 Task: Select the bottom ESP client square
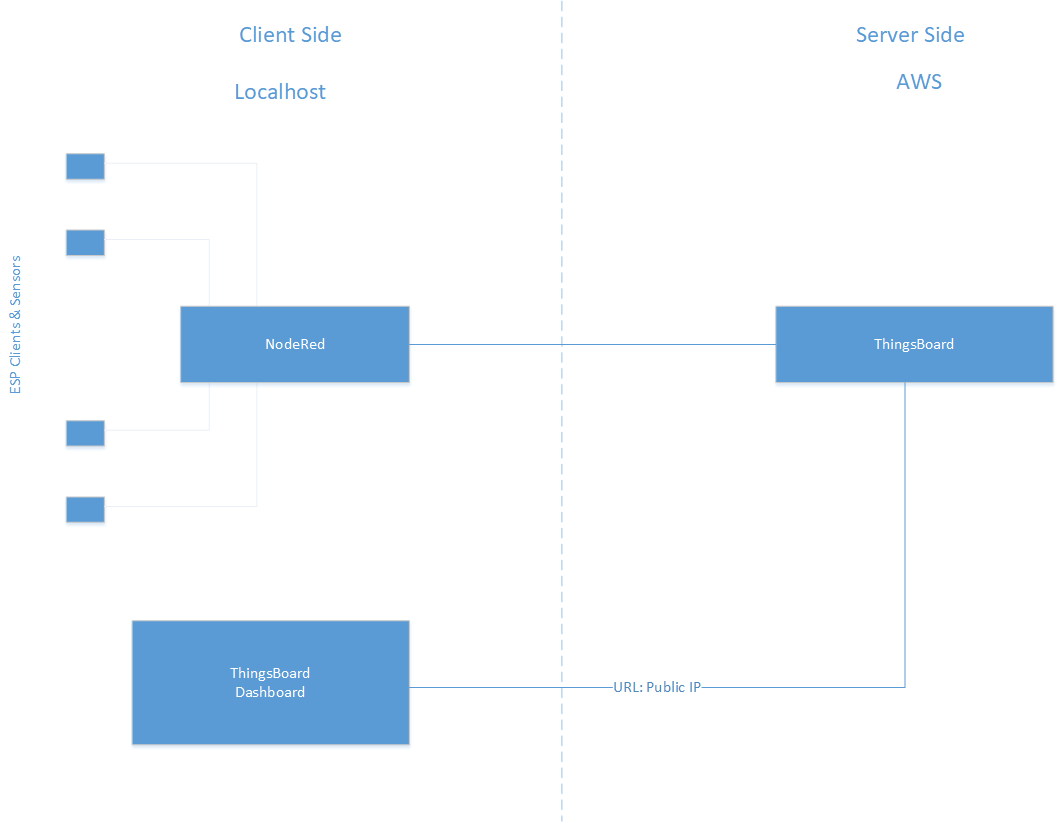pyautogui.click(x=85, y=509)
